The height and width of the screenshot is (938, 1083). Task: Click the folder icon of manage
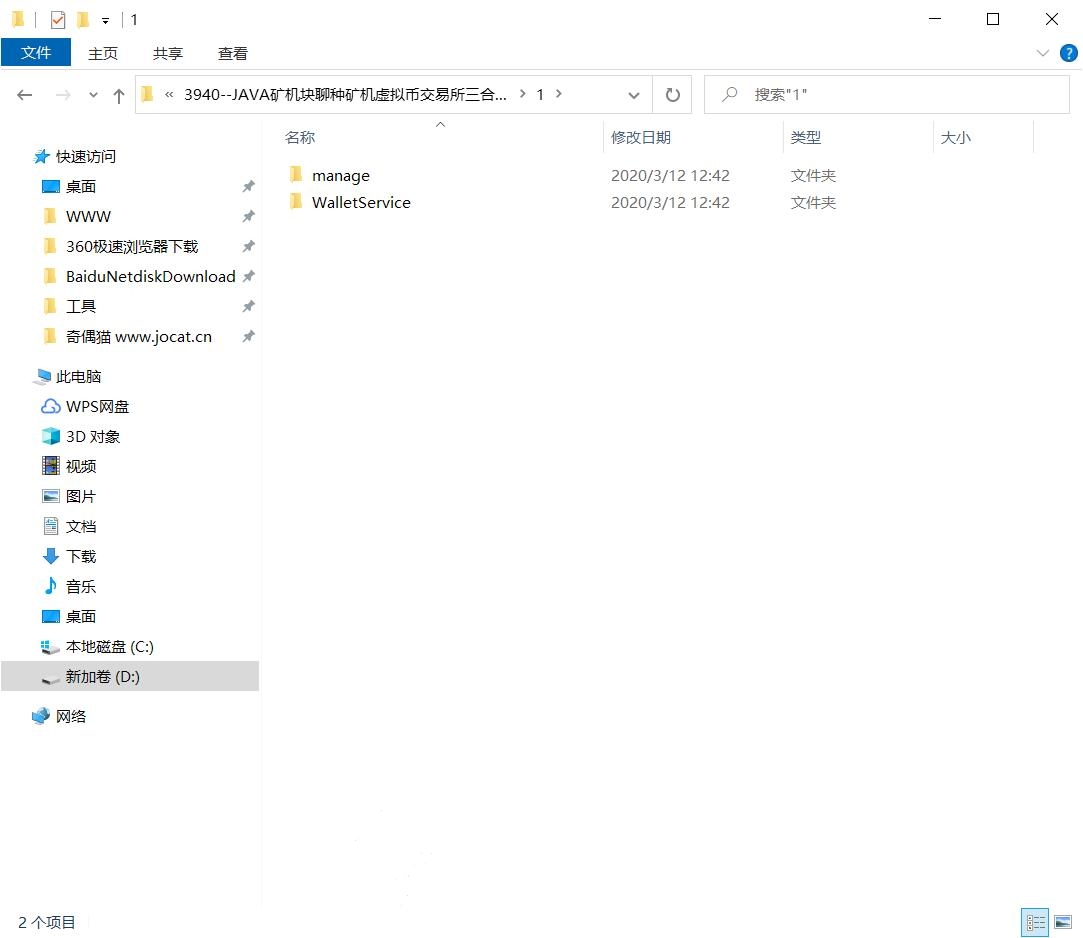(296, 174)
